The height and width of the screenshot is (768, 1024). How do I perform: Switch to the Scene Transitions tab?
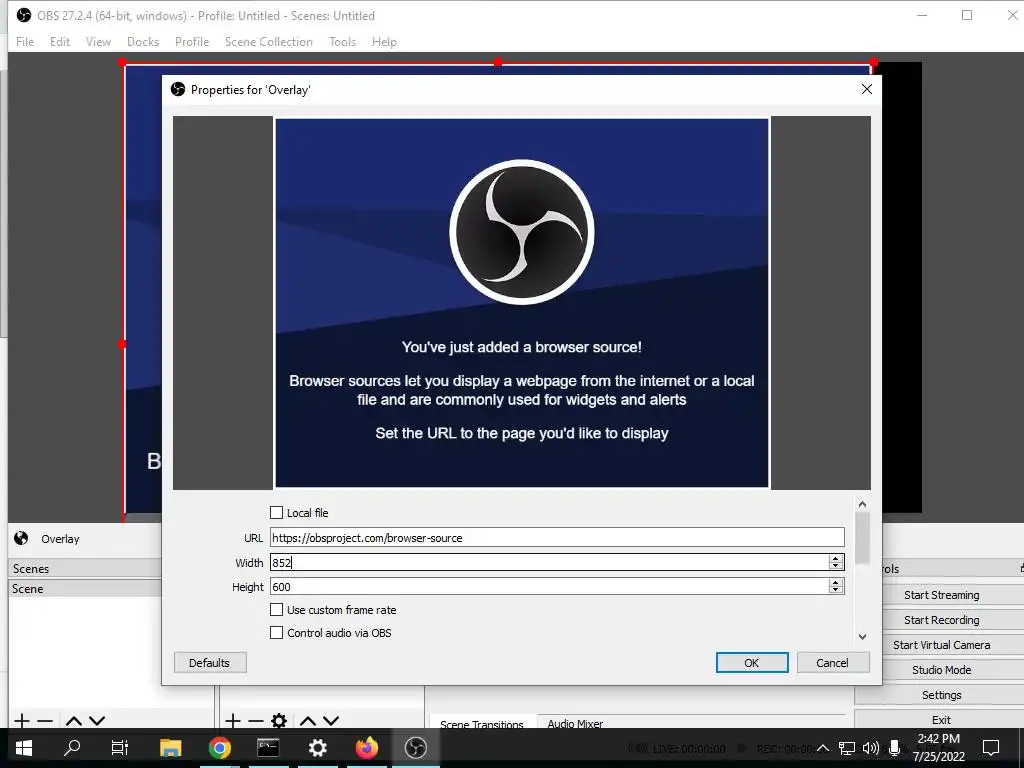coord(481,723)
